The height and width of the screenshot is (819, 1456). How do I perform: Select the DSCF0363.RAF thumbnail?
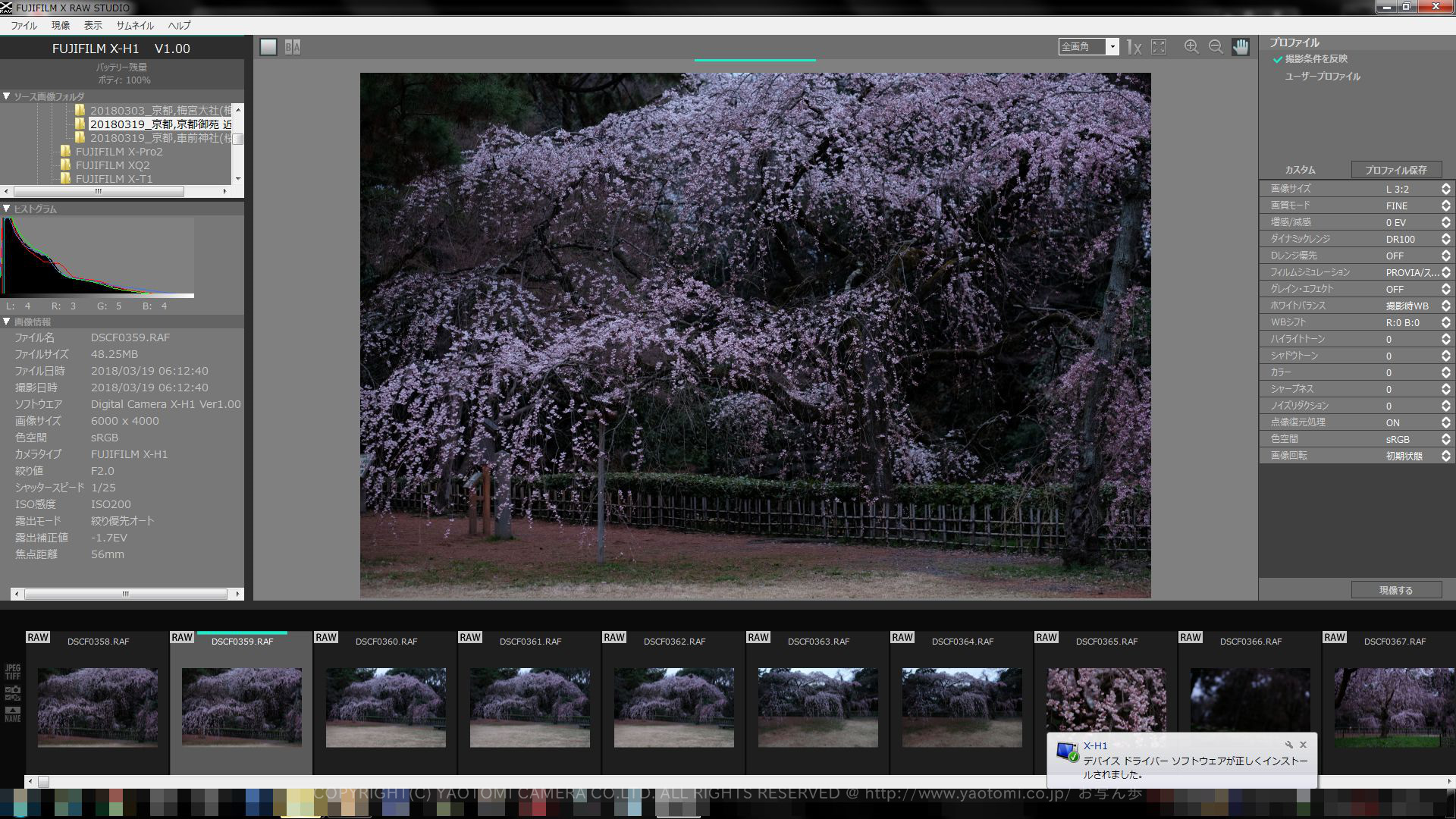click(818, 707)
